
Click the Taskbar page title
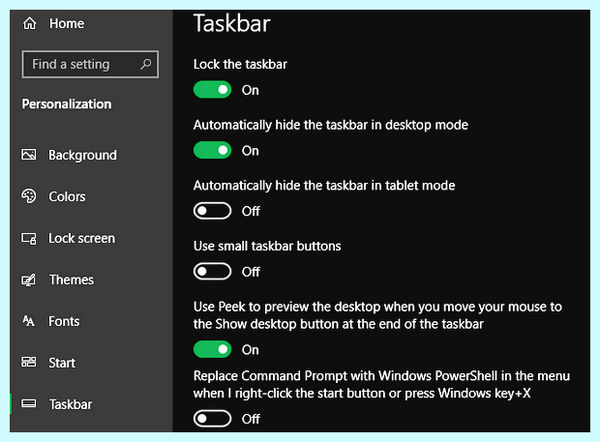(x=232, y=23)
